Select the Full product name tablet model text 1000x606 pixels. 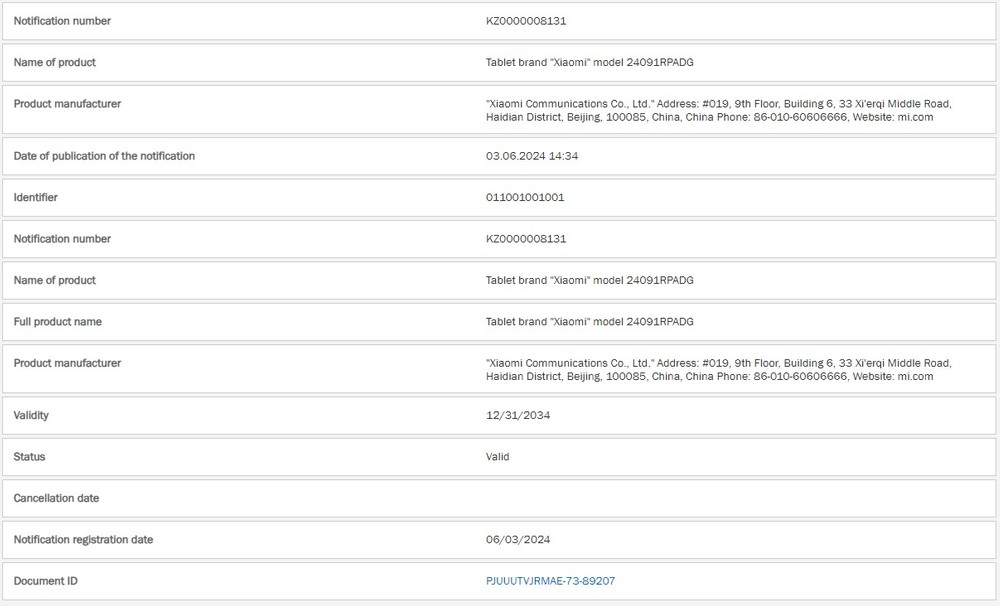(590, 322)
